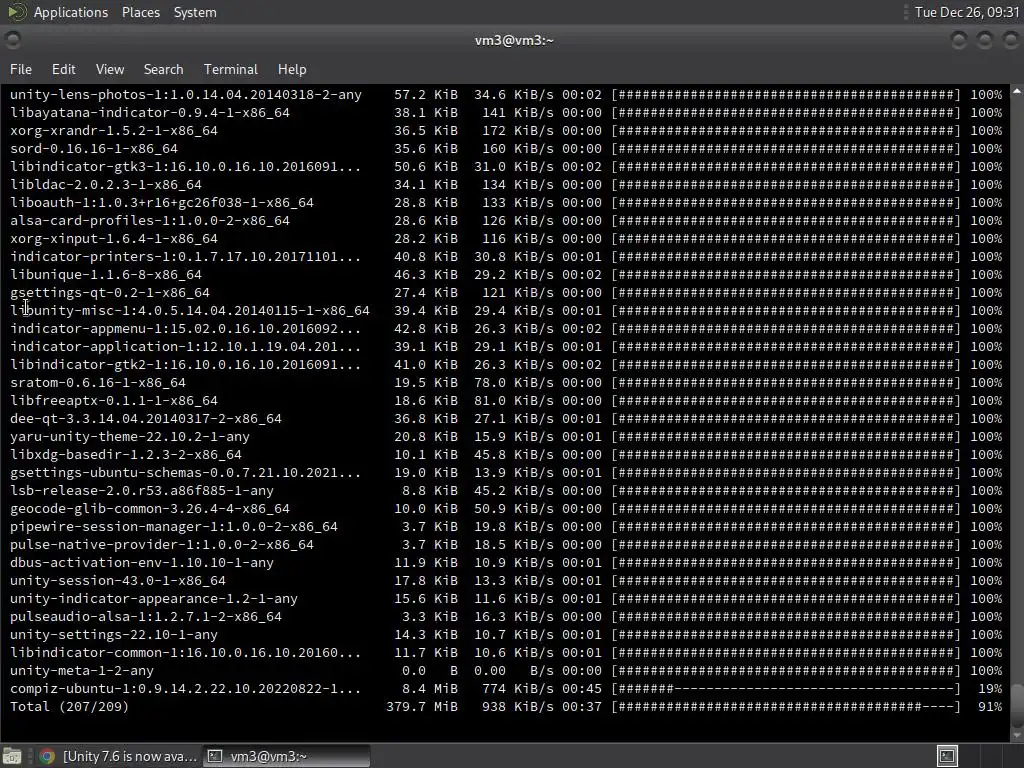Click the unity-meta-1-2-any progress bar

tap(786, 671)
